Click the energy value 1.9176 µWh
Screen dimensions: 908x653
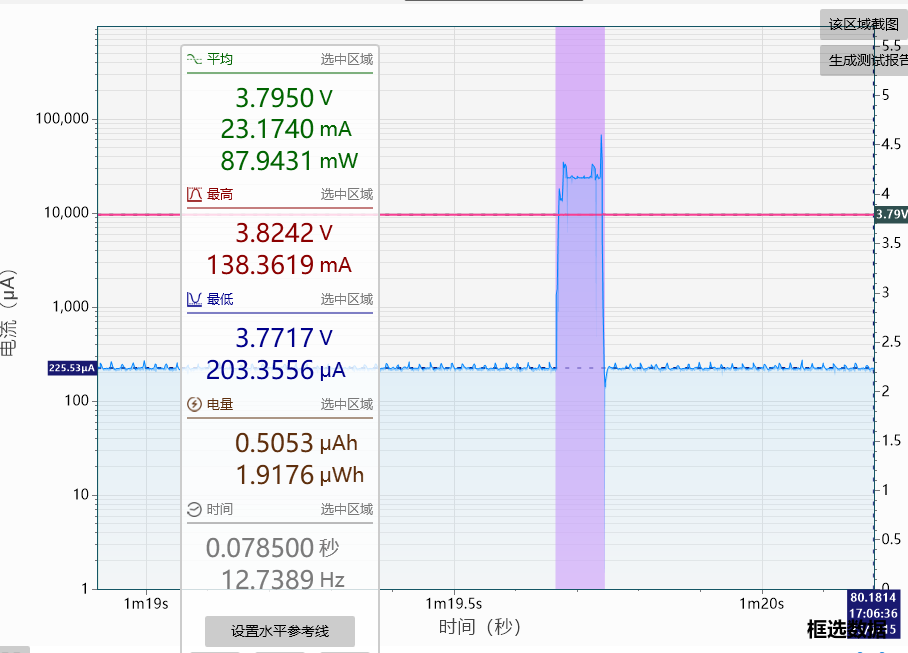[299, 475]
